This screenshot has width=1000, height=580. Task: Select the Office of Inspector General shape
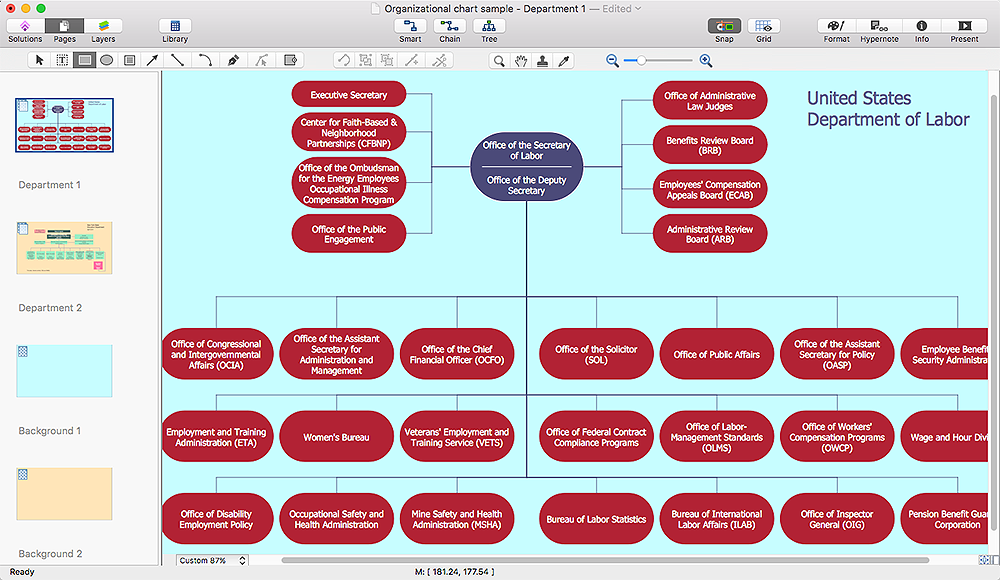[837, 519]
